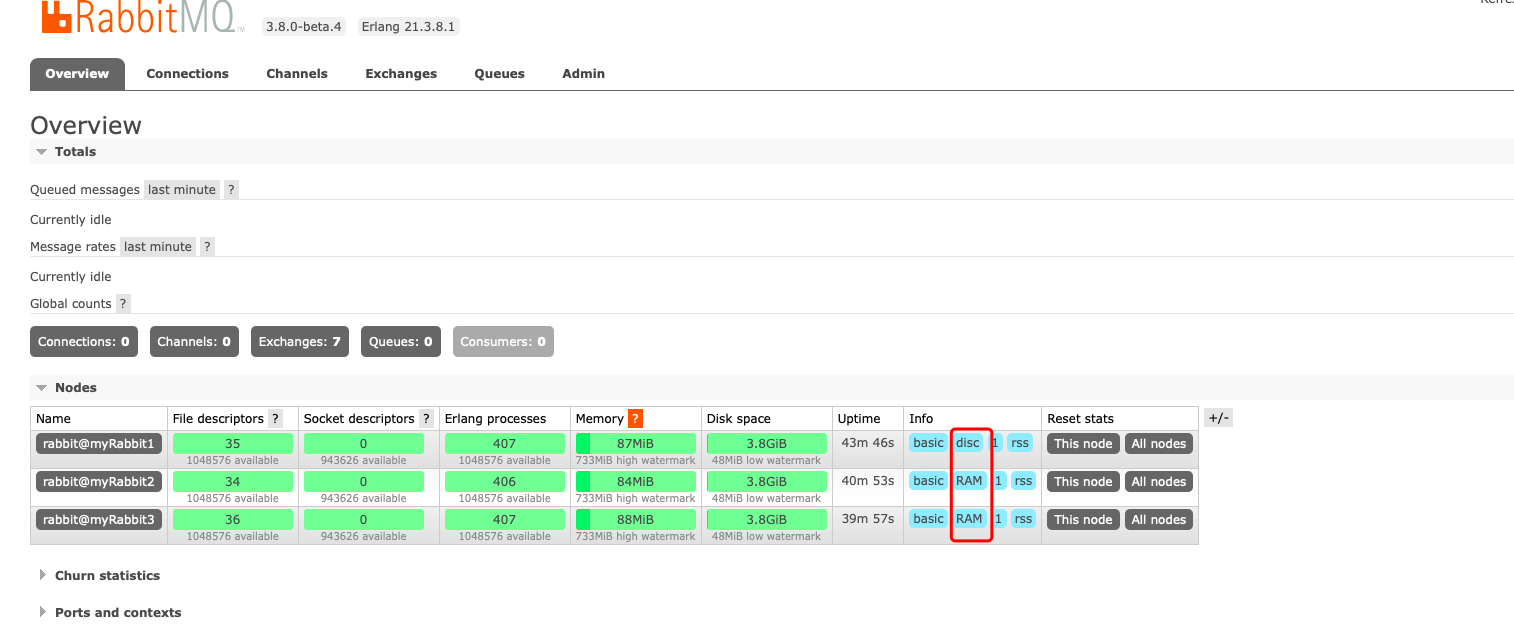
Task: Click uptime value 39m 57s
Action: [867, 518]
